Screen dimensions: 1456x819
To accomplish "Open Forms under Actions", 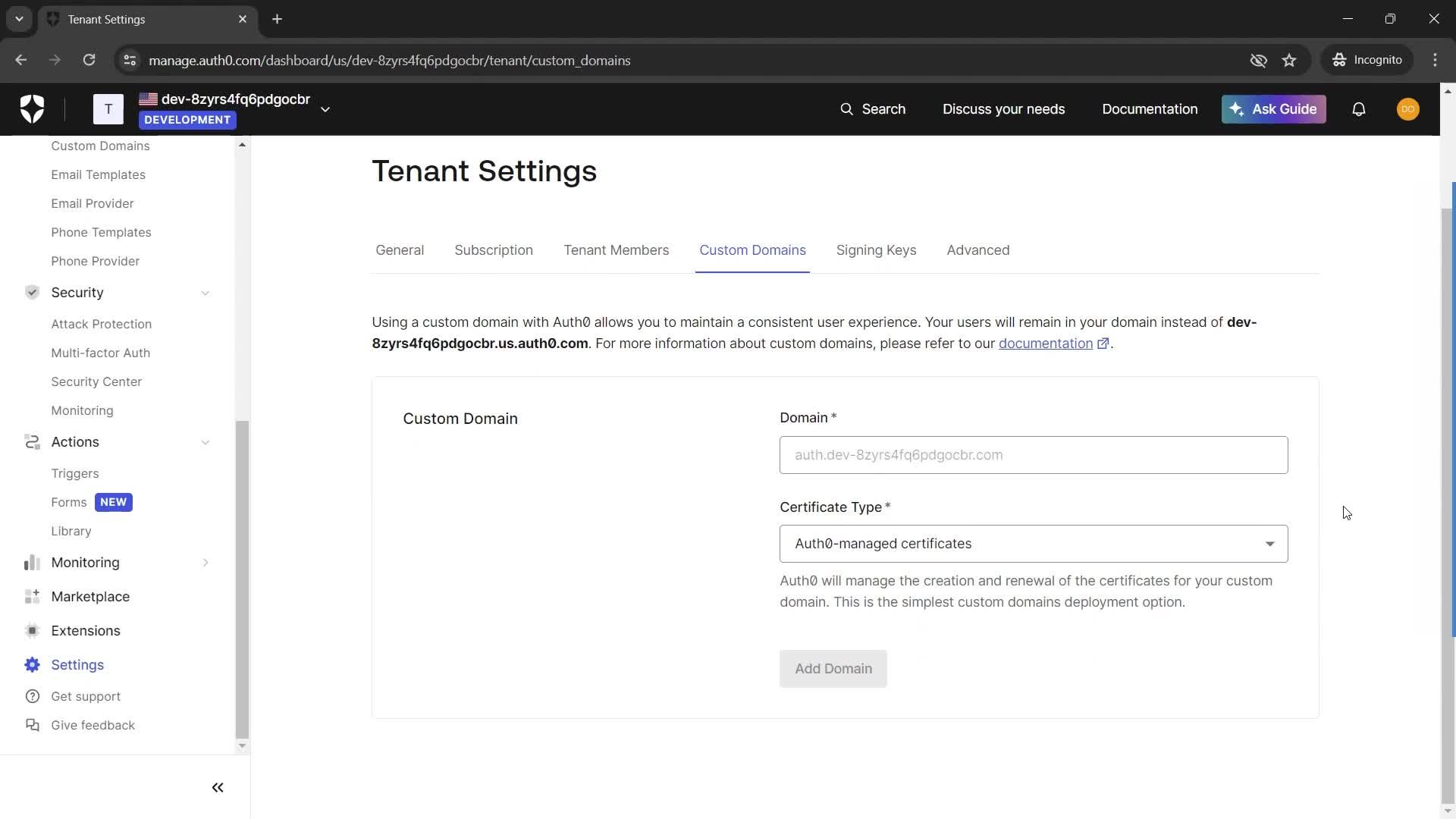I will click(x=68, y=502).
